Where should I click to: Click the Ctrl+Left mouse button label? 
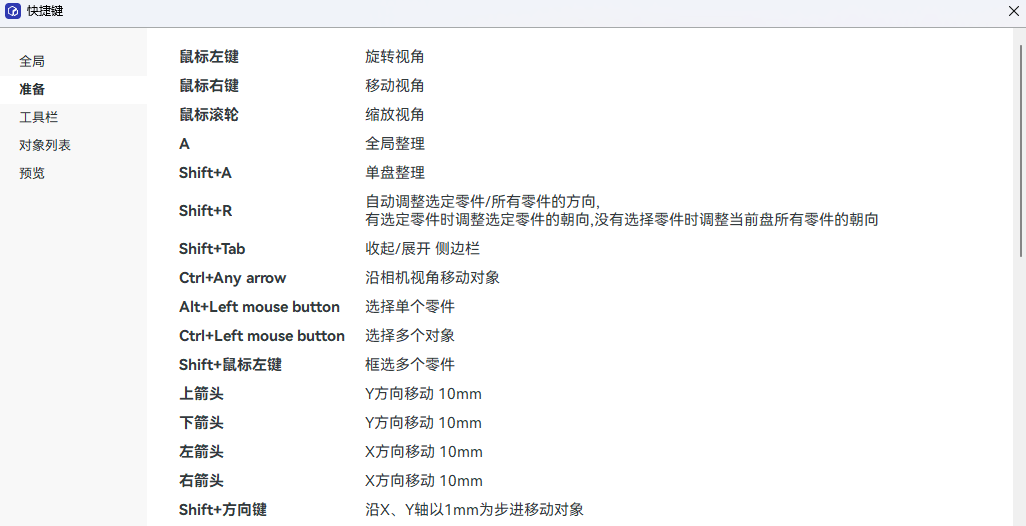[262, 336]
